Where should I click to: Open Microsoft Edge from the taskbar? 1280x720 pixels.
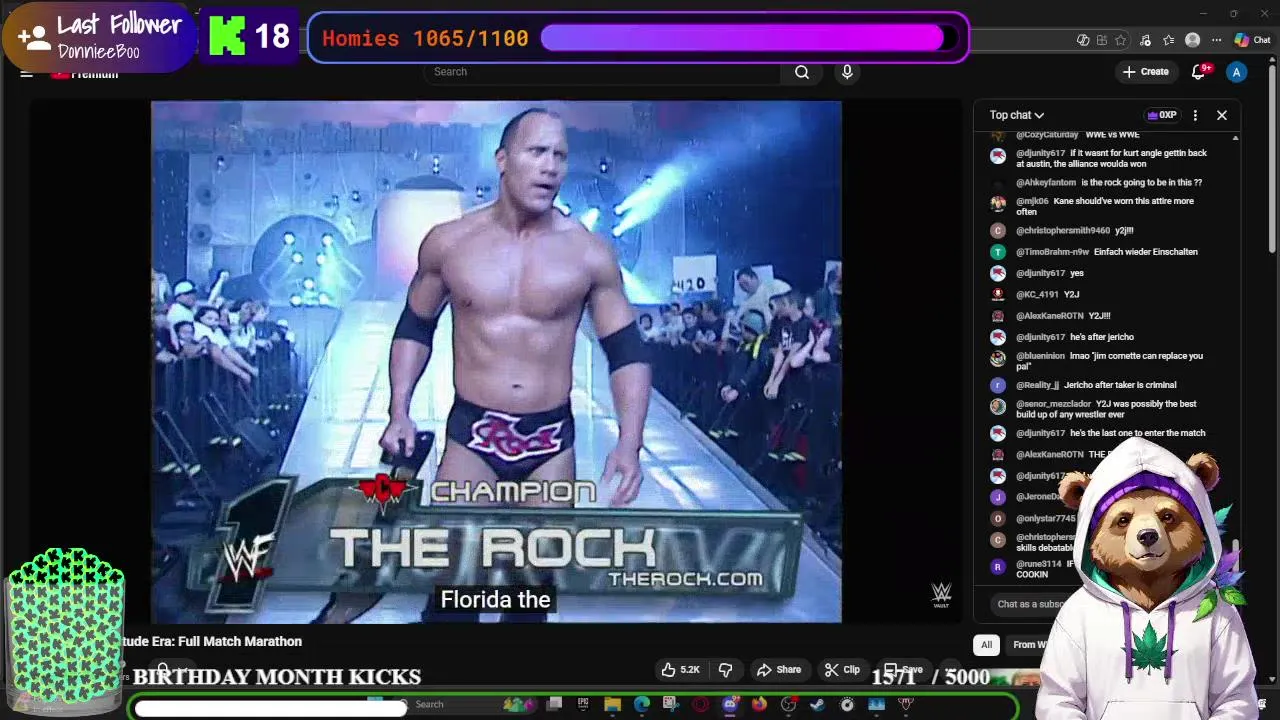642,704
